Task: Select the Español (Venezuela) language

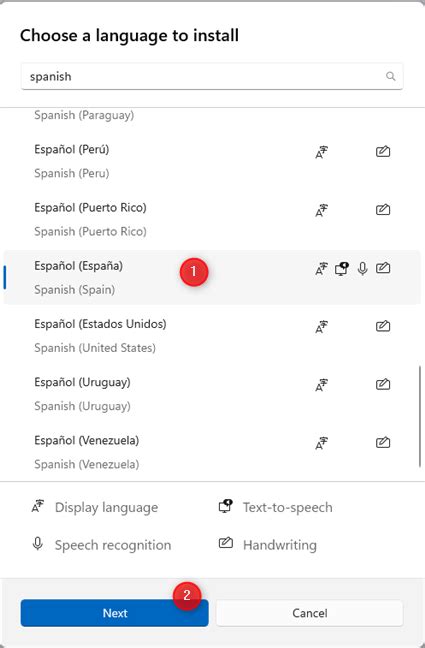Action: [x=212, y=452]
